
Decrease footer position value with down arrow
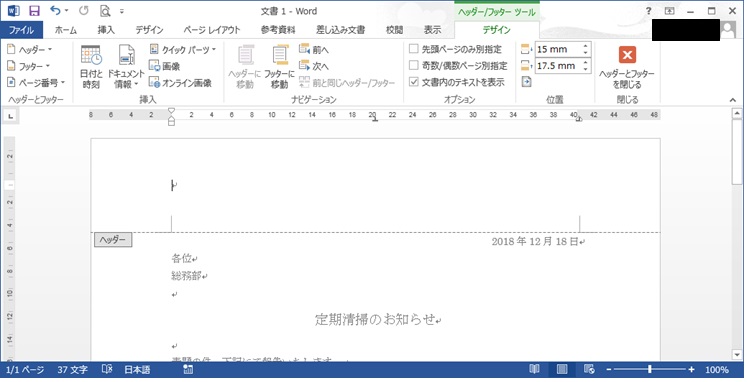pyautogui.click(x=586, y=70)
